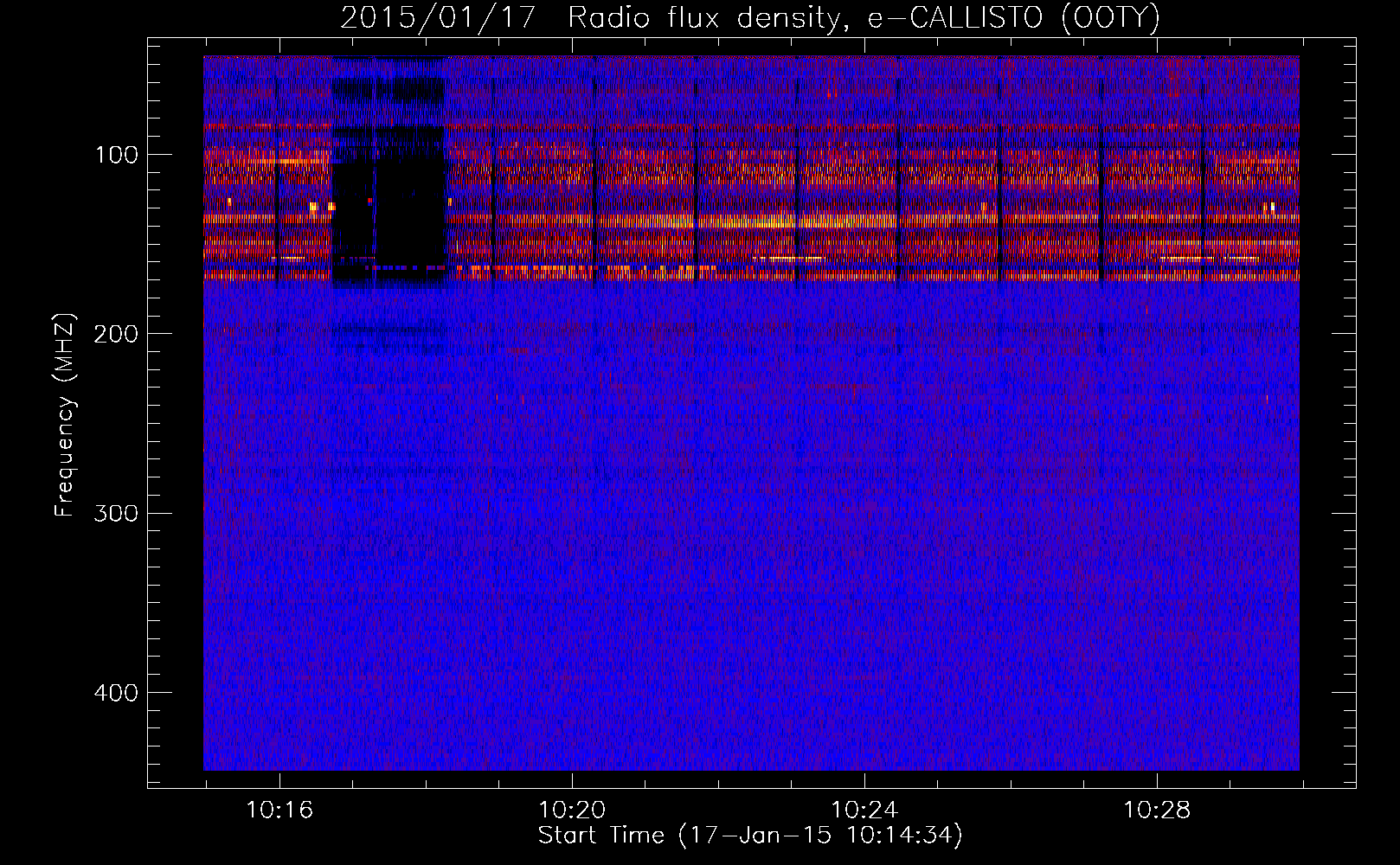Screen dimensions: 1400x865
Task: Click the 200 frequency tick label
Action: [x=117, y=334]
